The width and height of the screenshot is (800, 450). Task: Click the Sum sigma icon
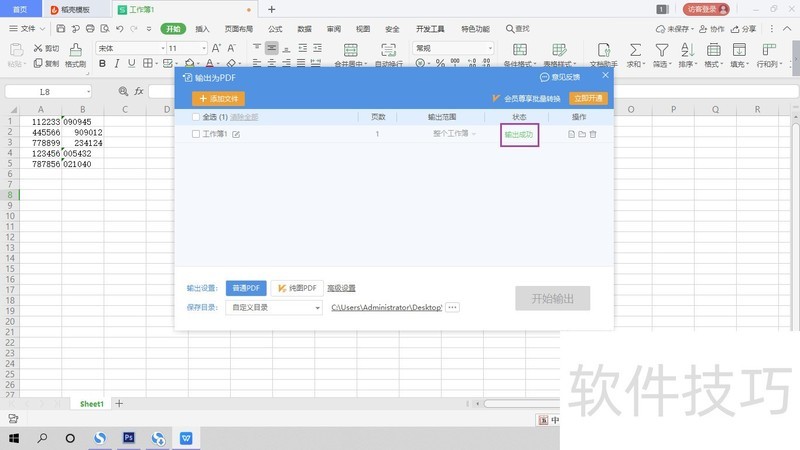click(635, 49)
